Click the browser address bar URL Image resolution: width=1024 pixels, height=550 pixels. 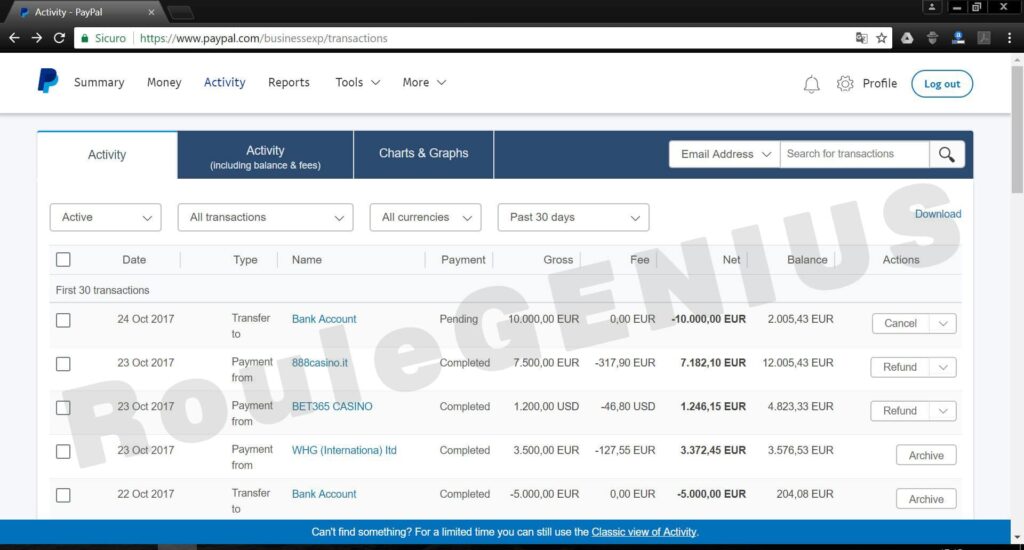pos(264,38)
